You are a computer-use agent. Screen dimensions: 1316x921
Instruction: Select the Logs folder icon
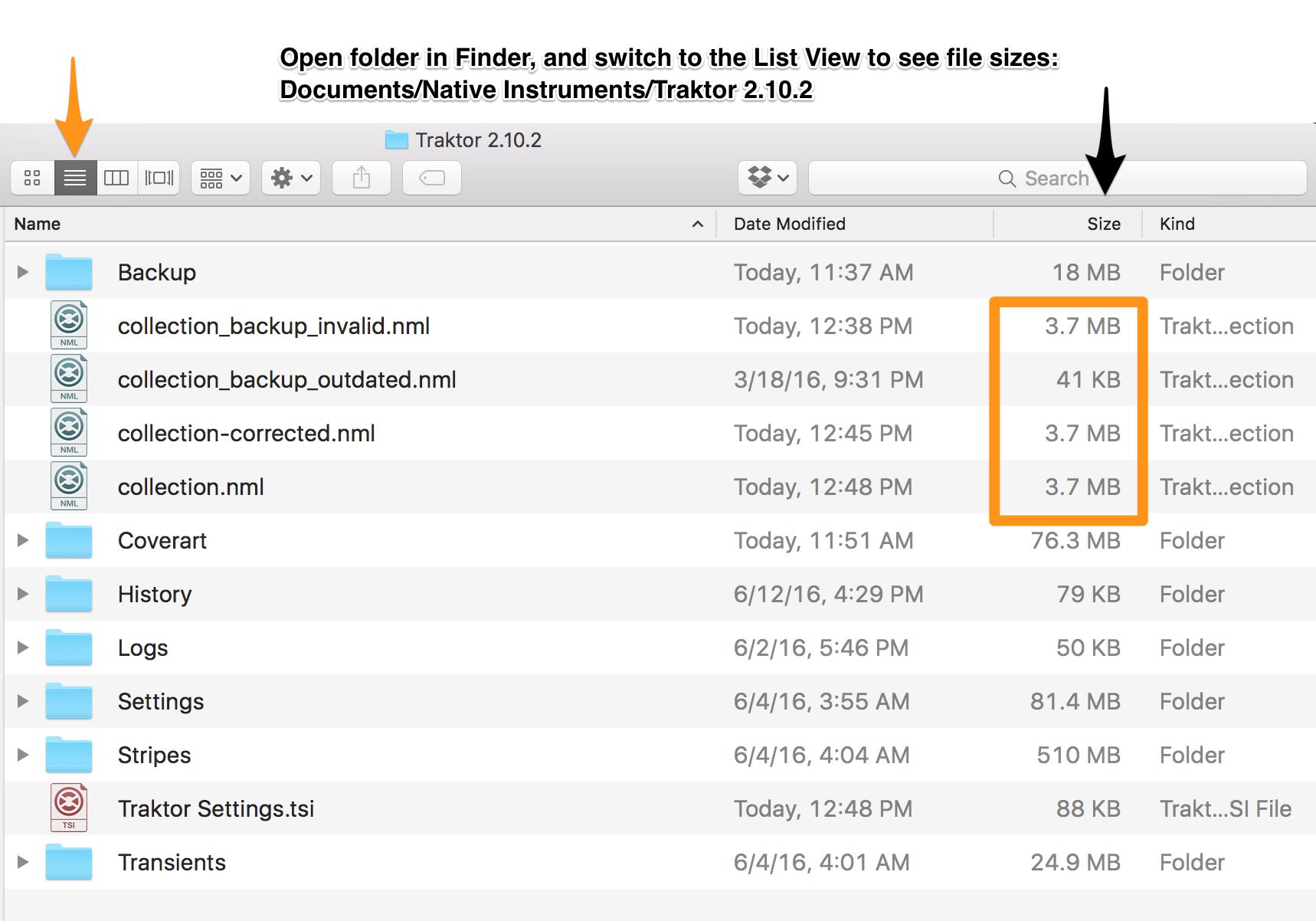point(69,647)
